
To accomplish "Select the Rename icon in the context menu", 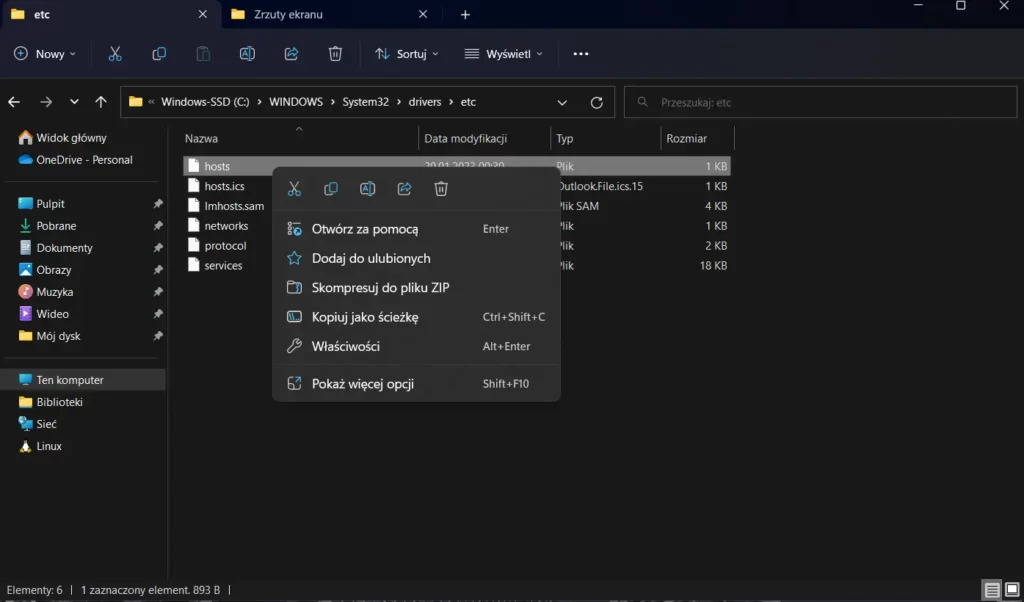I will point(367,188).
